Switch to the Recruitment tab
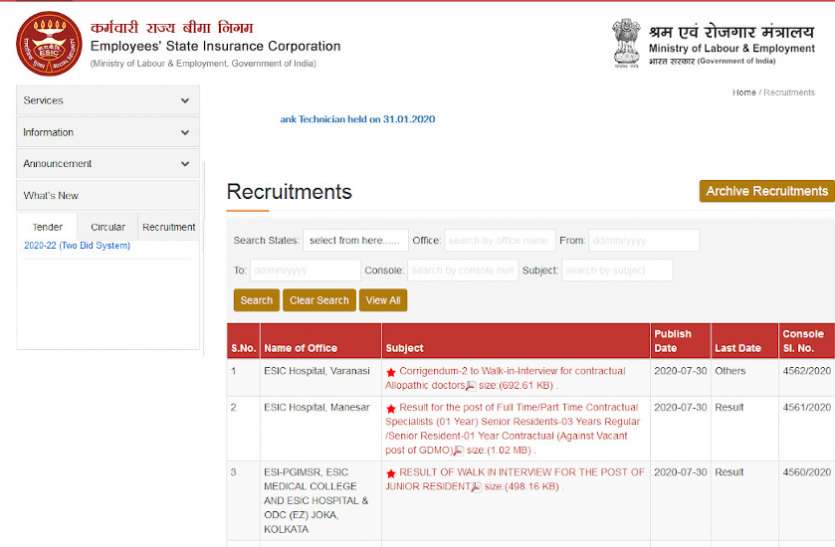The width and height of the screenshot is (835, 547). pyautogui.click(x=168, y=227)
